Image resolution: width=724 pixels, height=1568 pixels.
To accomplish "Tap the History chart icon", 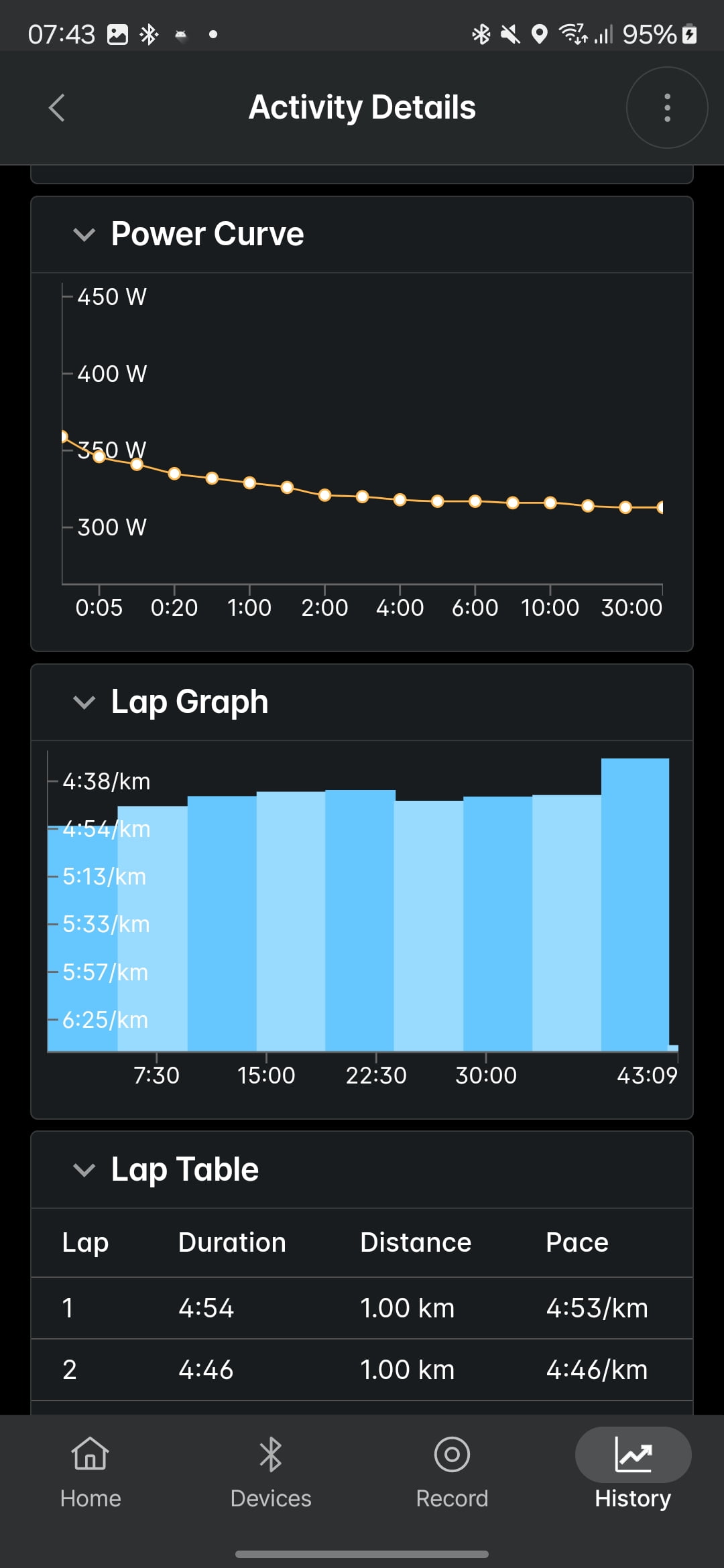I will click(633, 1454).
